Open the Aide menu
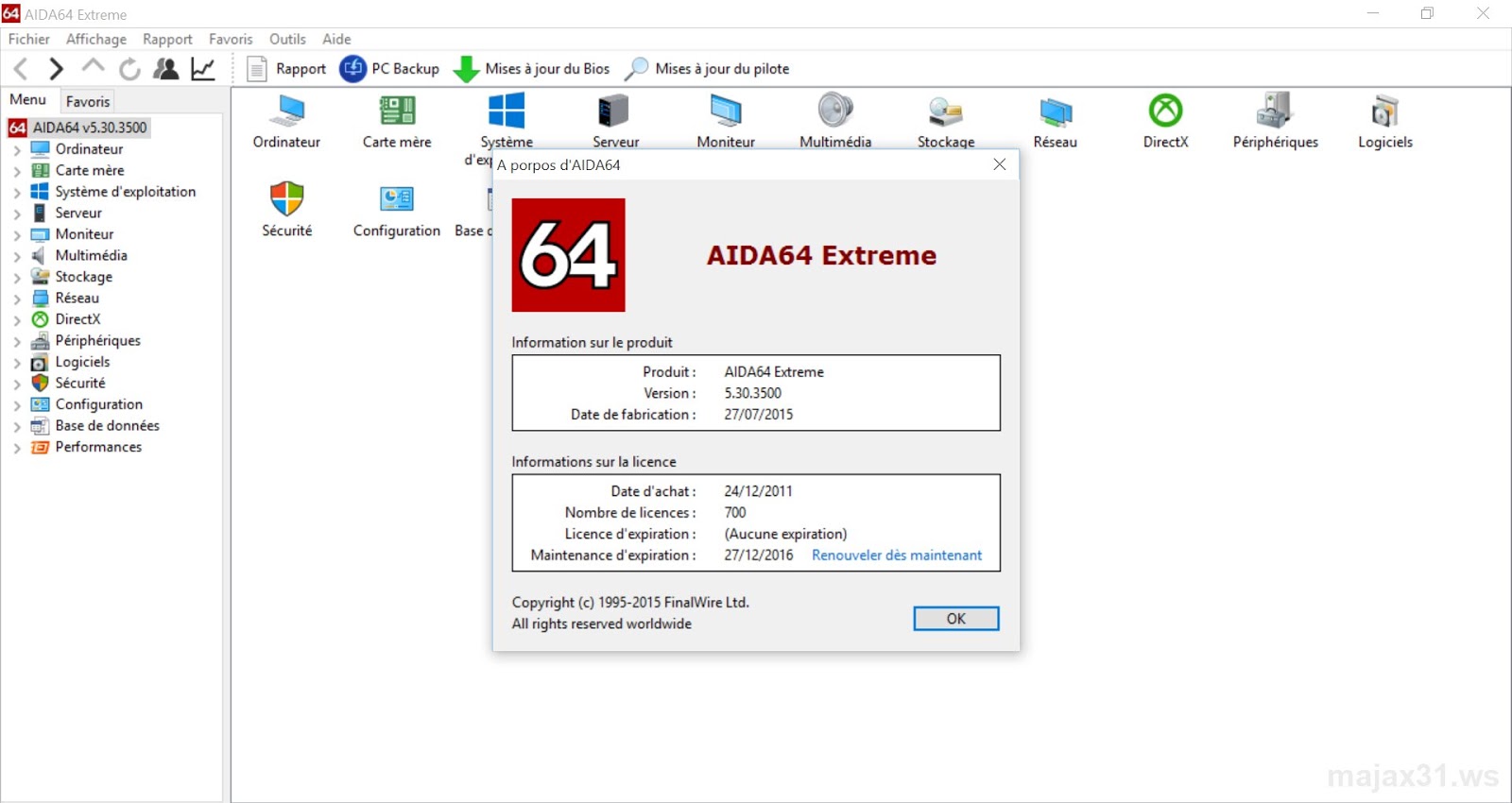This screenshot has width=1512, height=803. 336,40
